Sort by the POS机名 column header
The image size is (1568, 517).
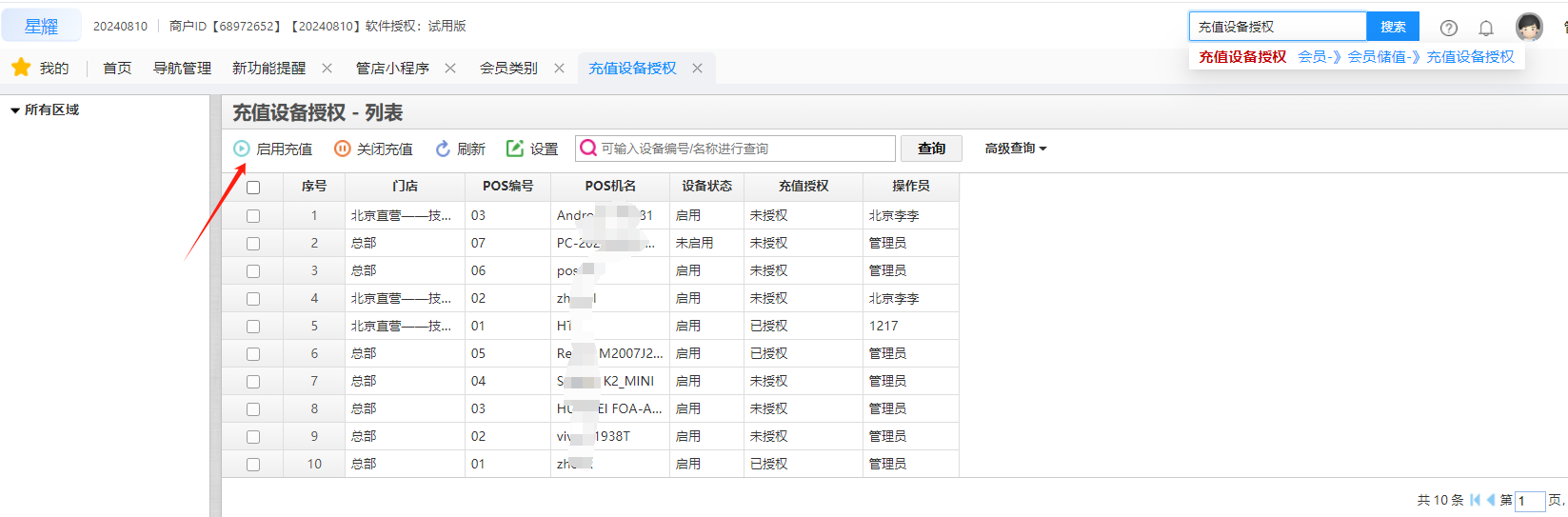(x=610, y=187)
